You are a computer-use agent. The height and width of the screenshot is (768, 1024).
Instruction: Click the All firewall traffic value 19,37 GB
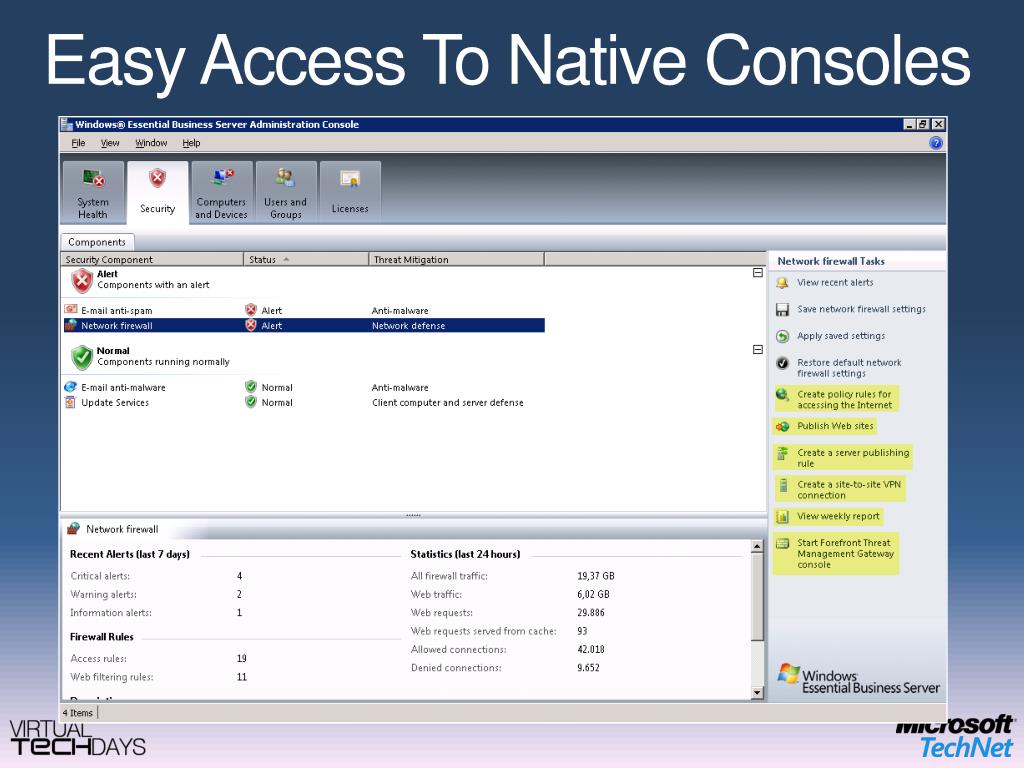(596, 576)
